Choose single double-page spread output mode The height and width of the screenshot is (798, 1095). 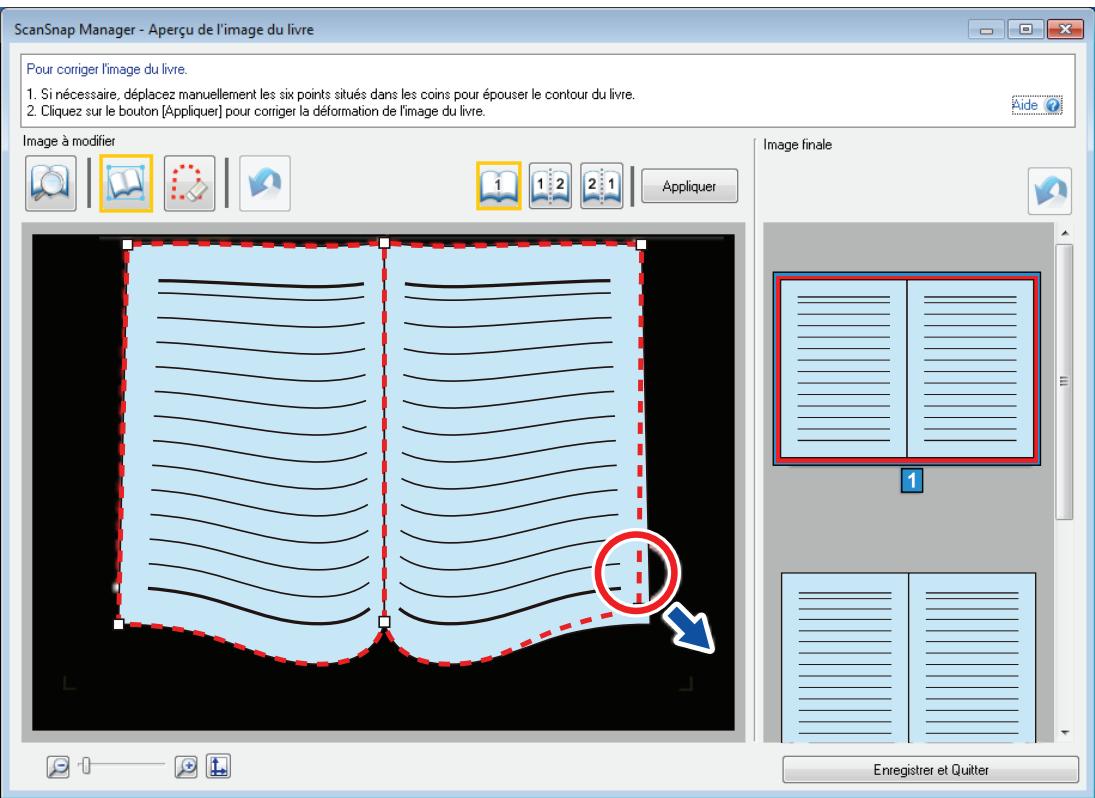[x=499, y=186]
